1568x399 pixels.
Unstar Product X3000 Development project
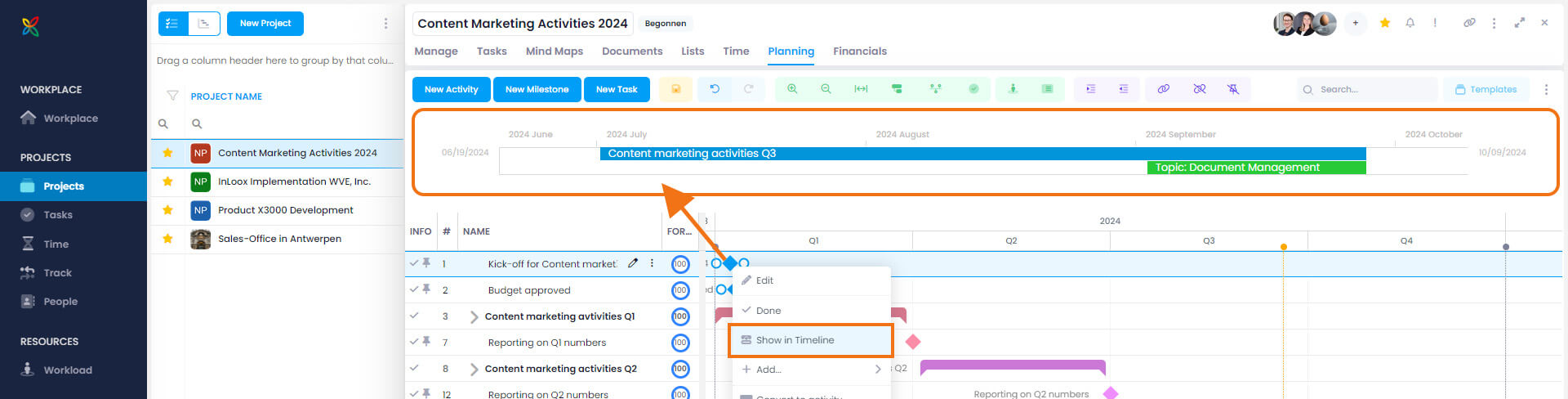[x=167, y=210]
